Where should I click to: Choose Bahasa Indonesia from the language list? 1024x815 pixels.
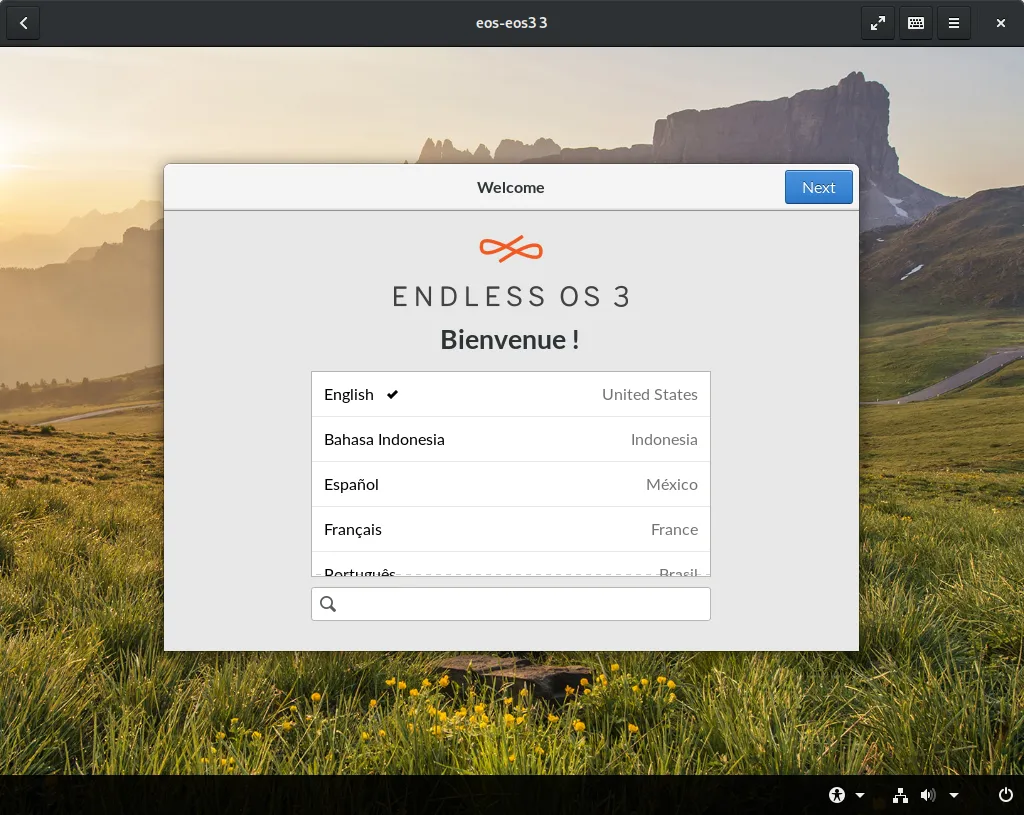[510, 439]
